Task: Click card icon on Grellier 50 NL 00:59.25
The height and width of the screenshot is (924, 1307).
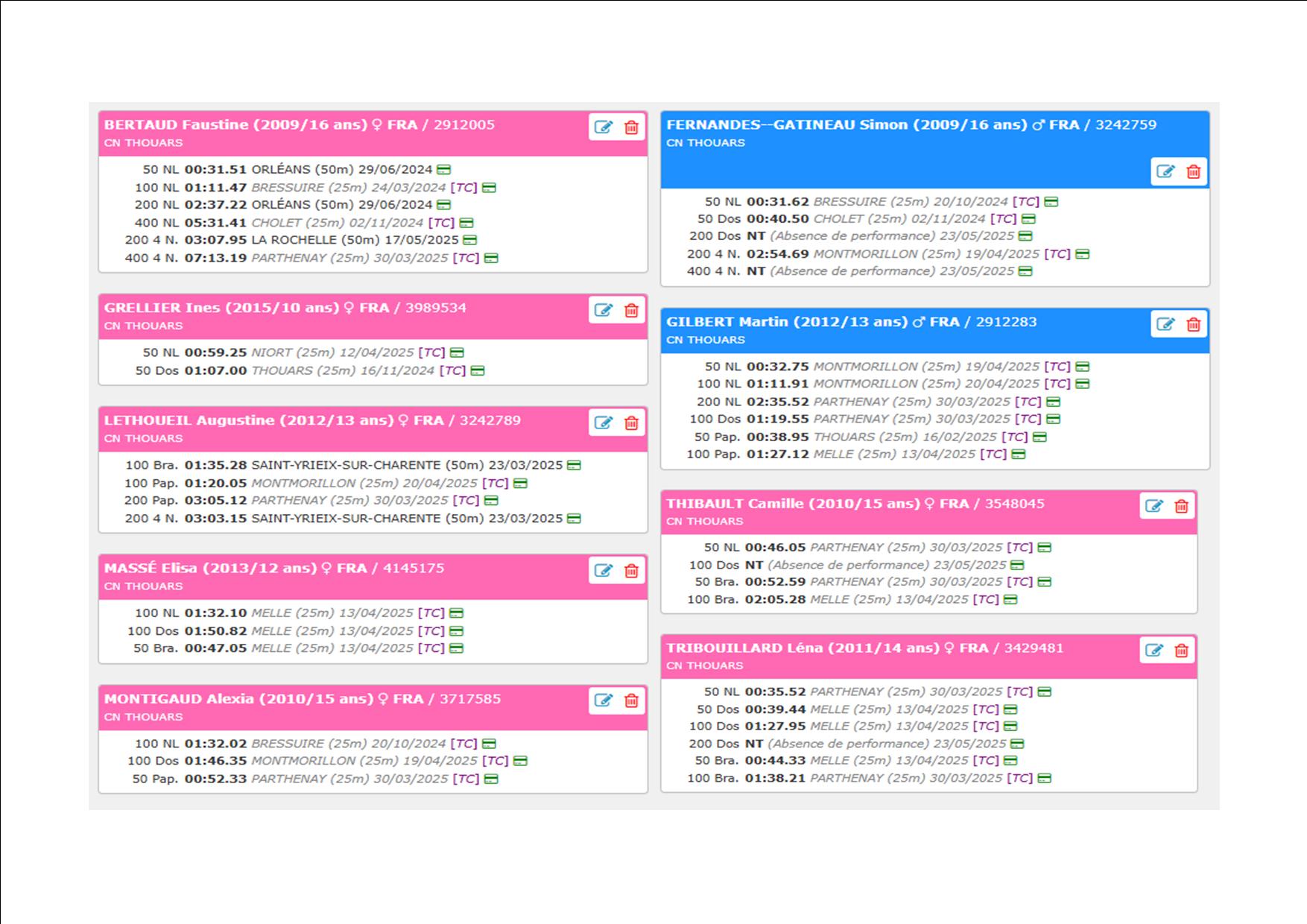Action: click(x=457, y=352)
